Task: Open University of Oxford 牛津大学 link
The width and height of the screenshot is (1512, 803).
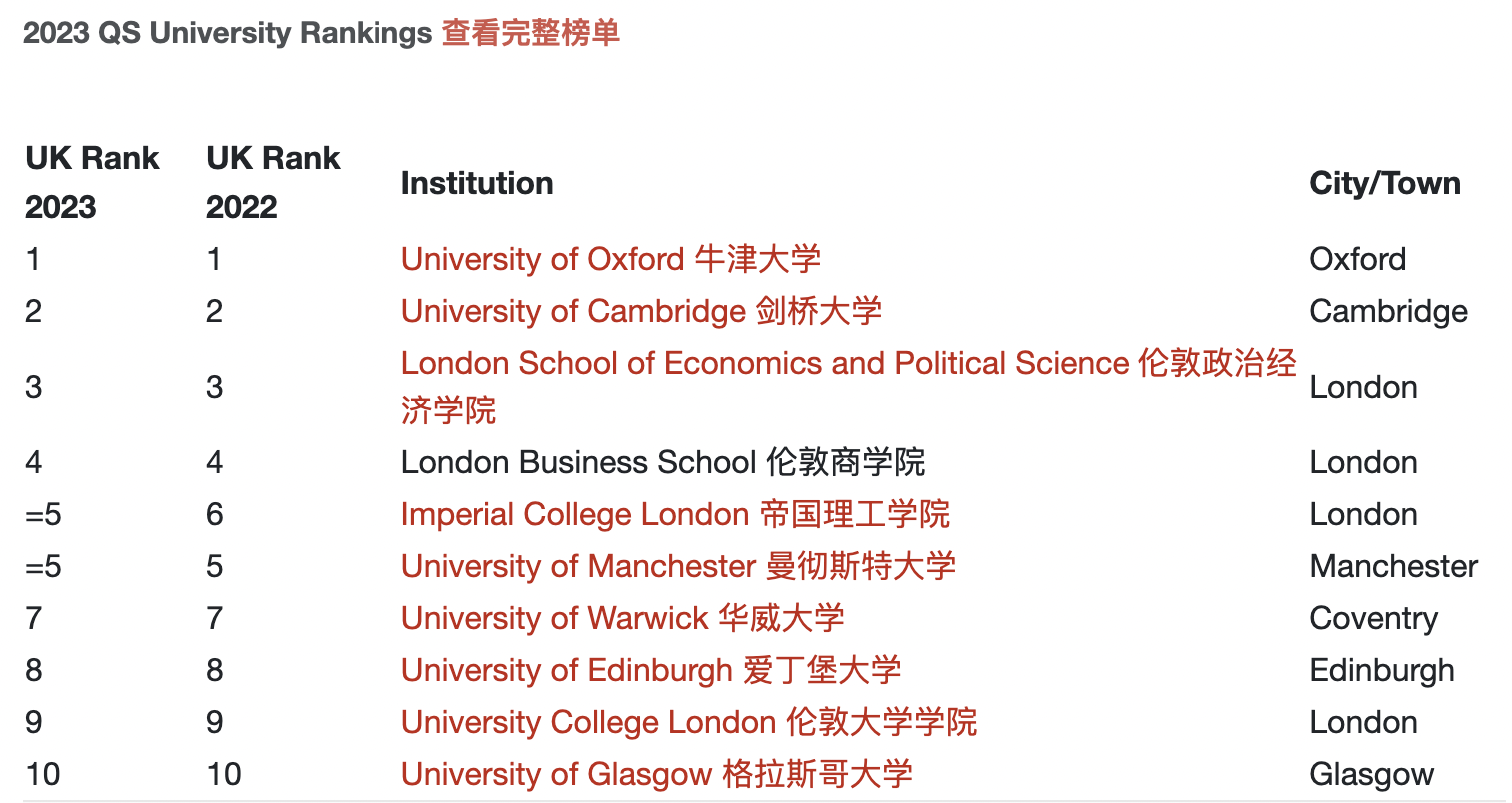Action: 610,259
